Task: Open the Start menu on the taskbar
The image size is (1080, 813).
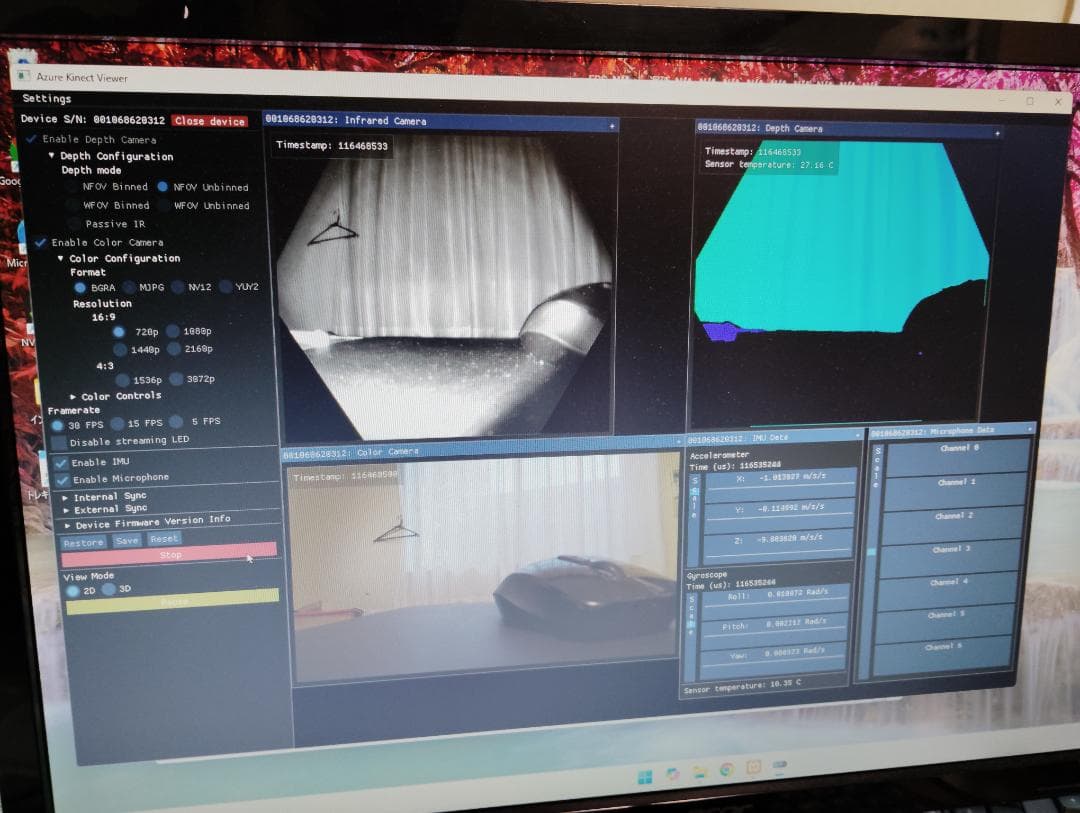Action: point(645,773)
